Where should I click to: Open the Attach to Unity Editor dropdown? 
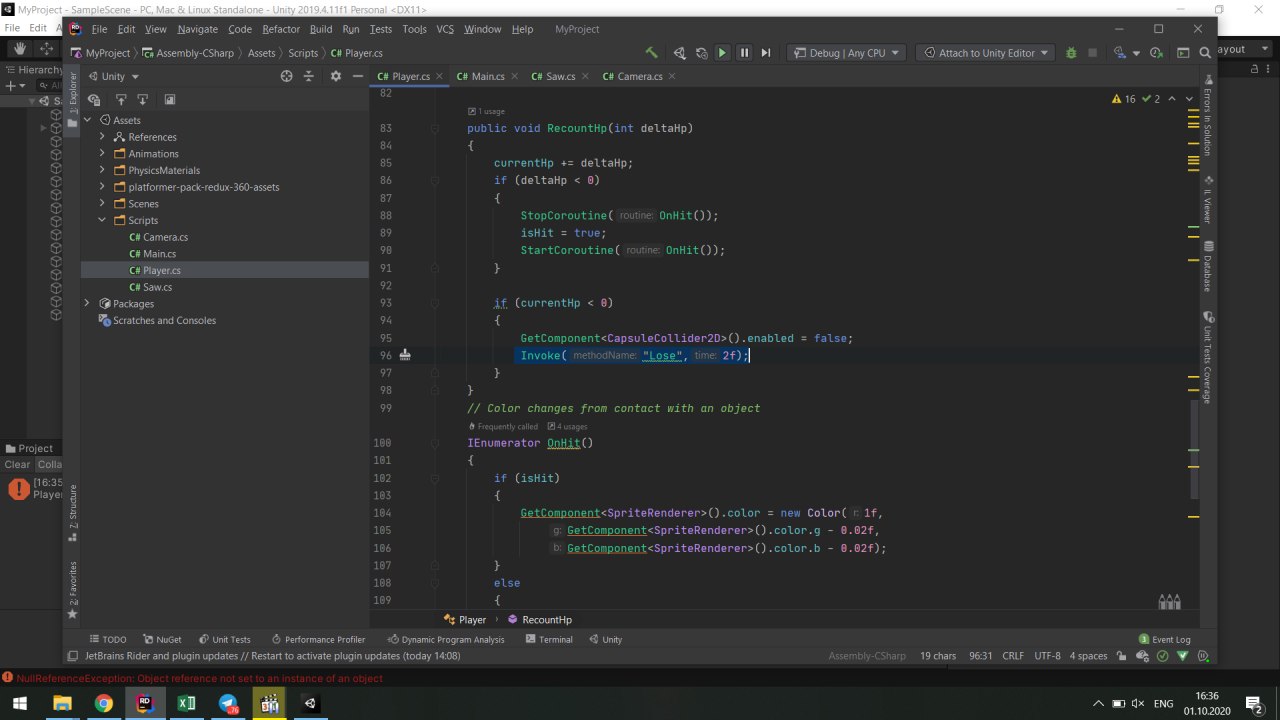click(986, 53)
